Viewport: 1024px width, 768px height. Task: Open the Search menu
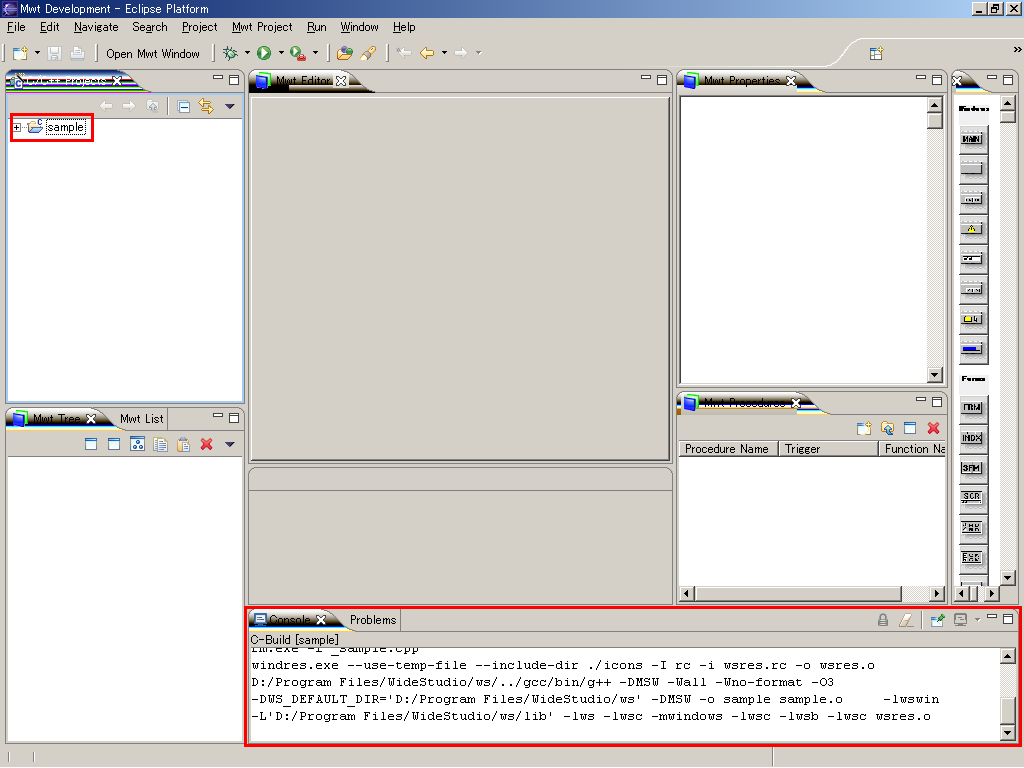tap(150, 27)
